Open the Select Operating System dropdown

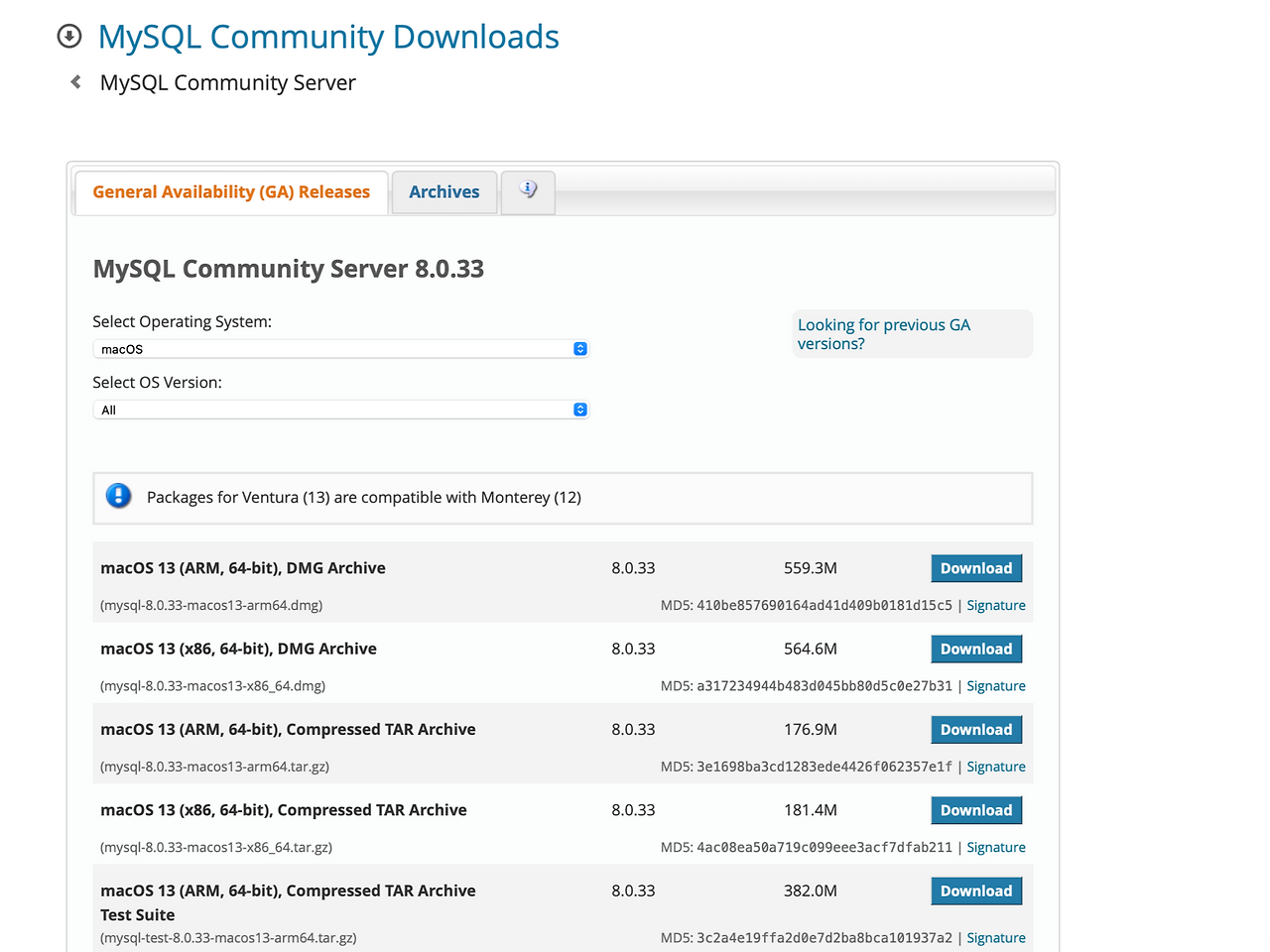point(341,349)
